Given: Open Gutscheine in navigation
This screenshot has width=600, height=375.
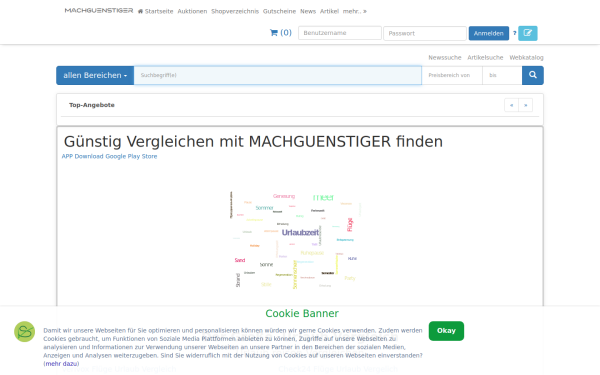Looking at the screenshot, I should click(279, 11).
